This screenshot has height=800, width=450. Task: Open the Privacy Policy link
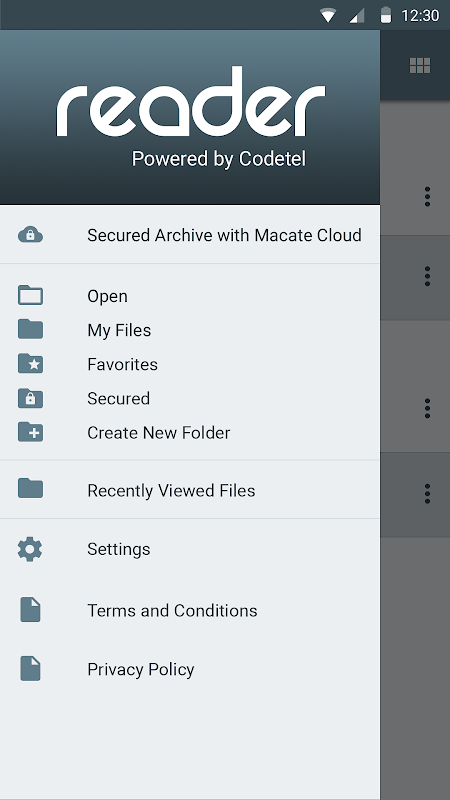point(190,669)
